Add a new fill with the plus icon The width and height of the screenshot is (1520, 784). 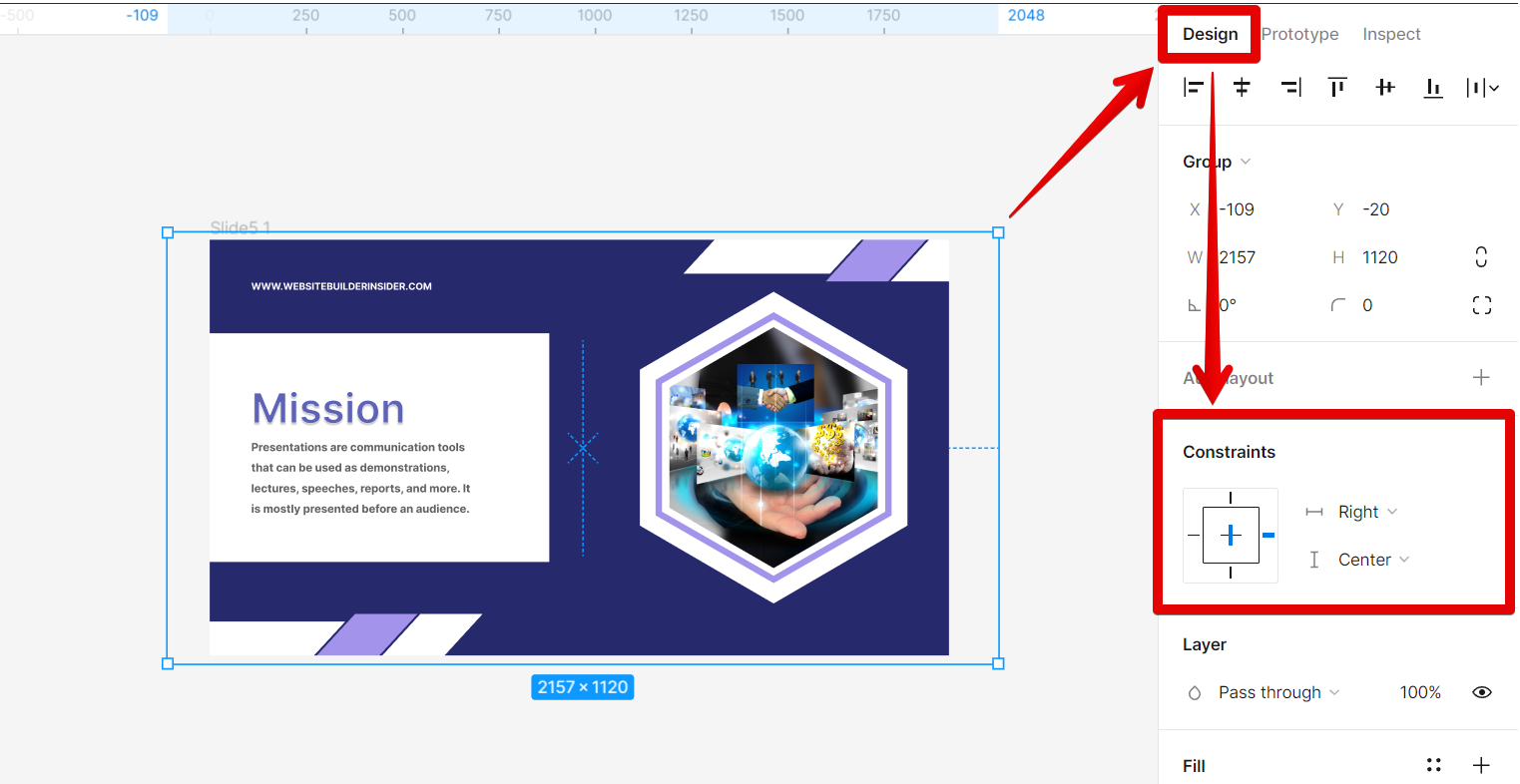click(1481, 765)
